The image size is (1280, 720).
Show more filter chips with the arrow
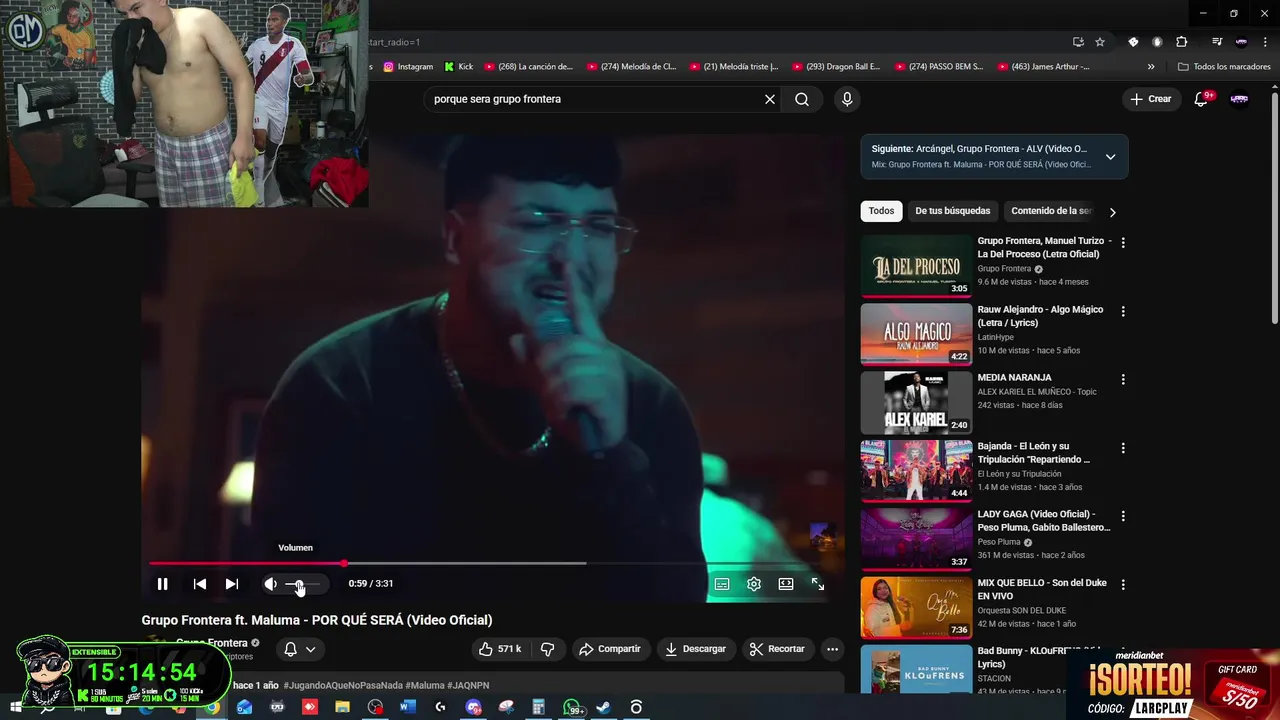[x=1112, y=212]
